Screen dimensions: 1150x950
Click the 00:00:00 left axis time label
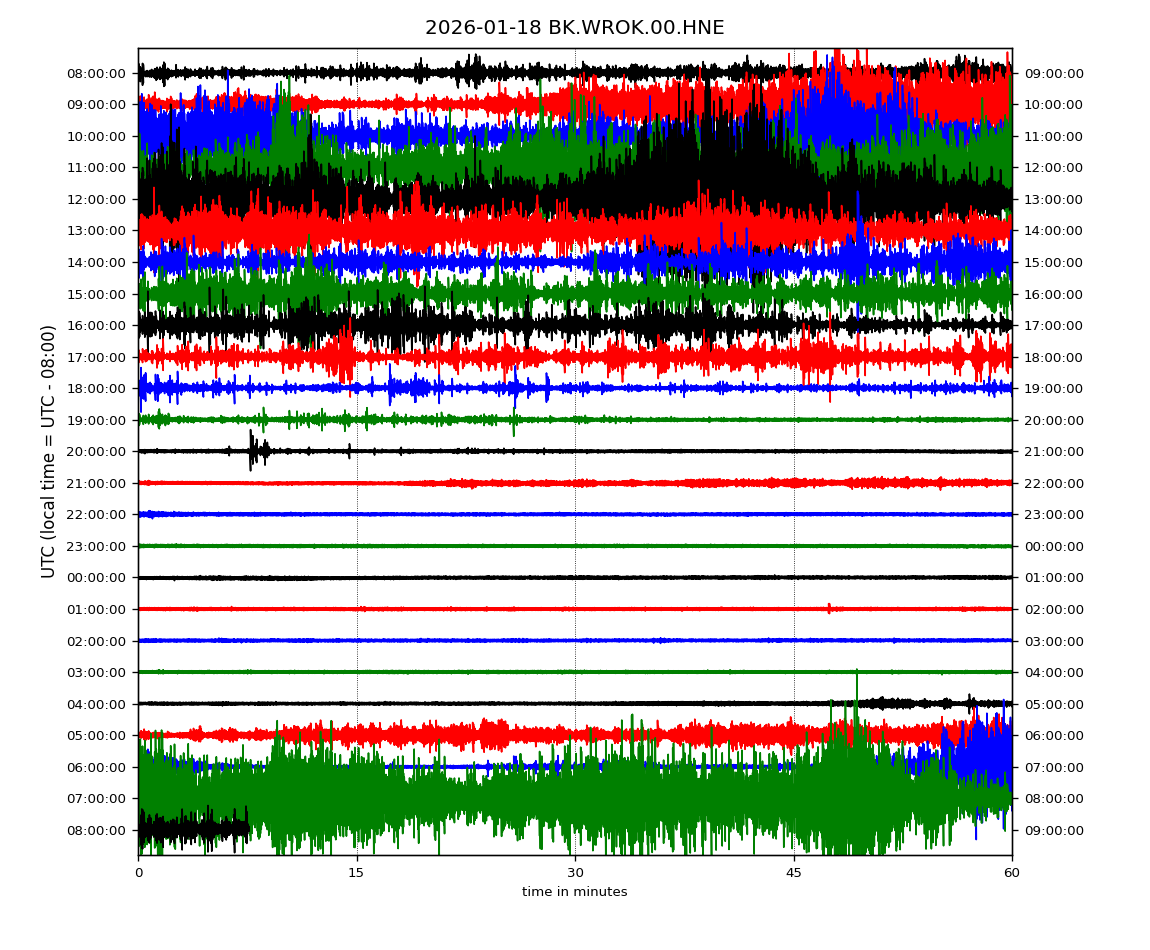[96, 578]
